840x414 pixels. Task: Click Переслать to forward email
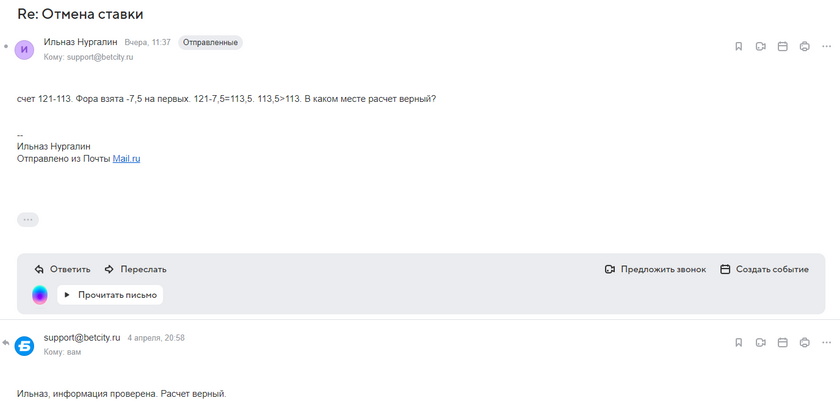pyautogui.click(x=136, y=269)
